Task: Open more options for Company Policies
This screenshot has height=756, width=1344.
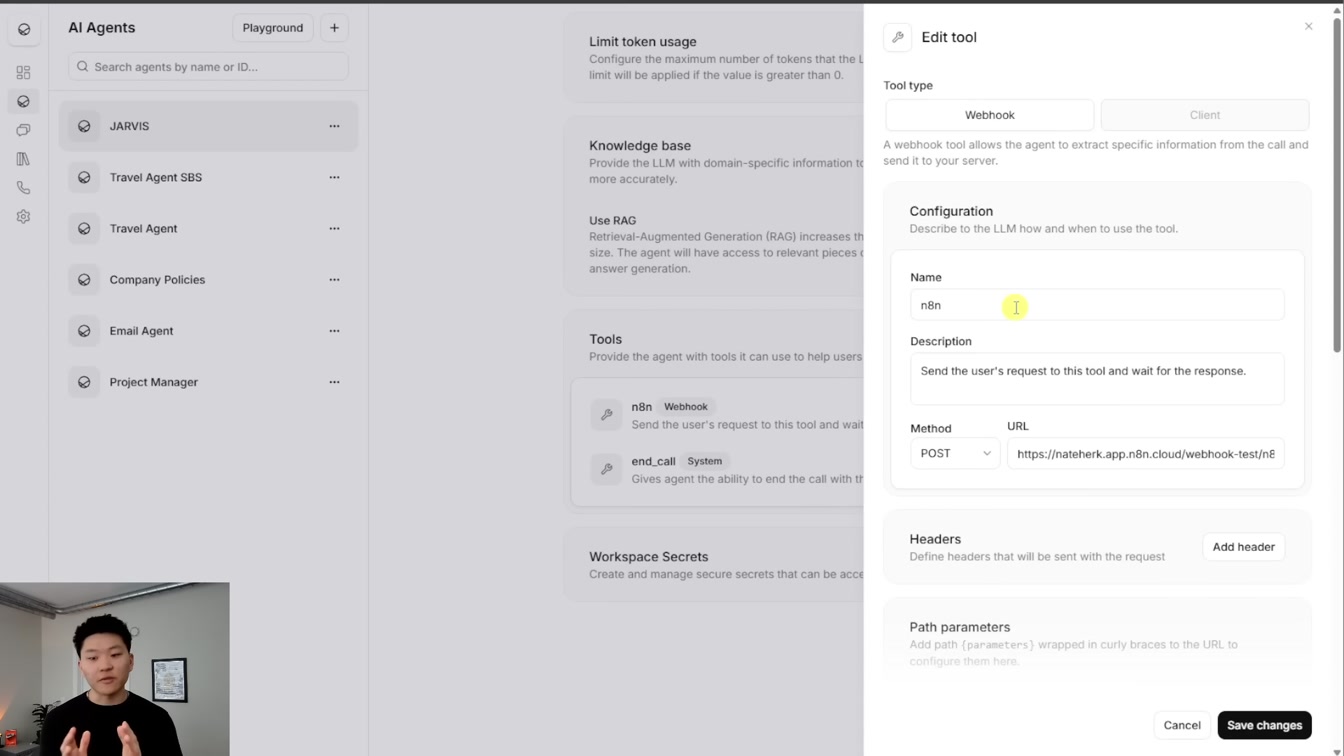Action: click(334, 280)
